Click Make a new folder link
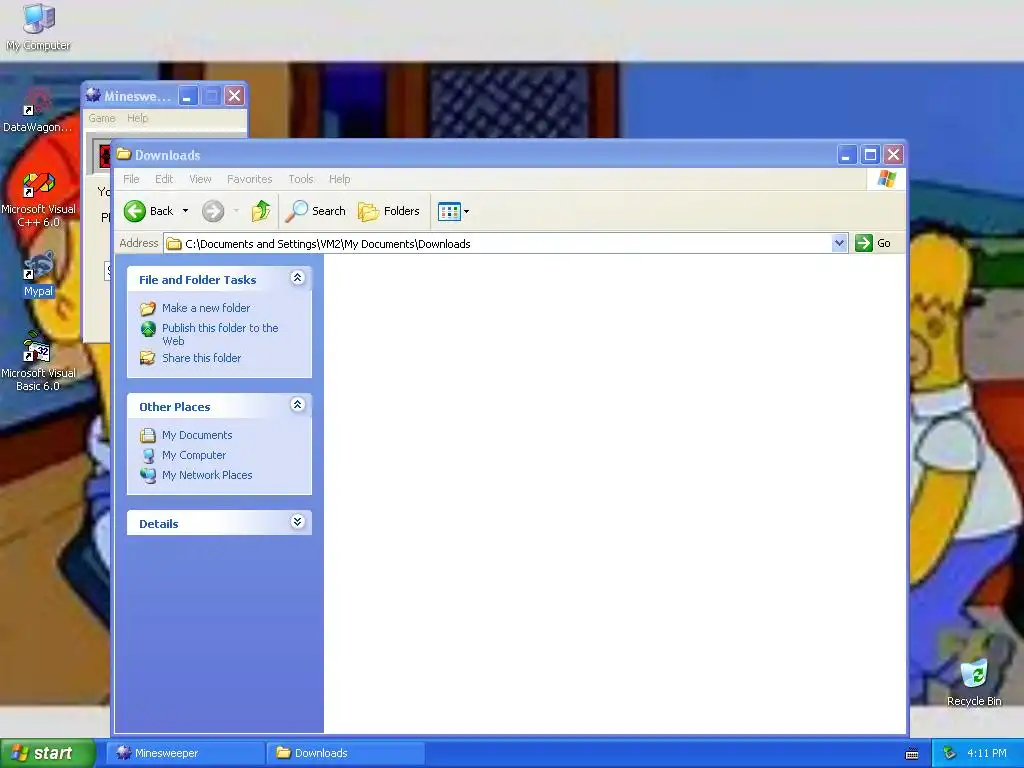 click(206, 308)
